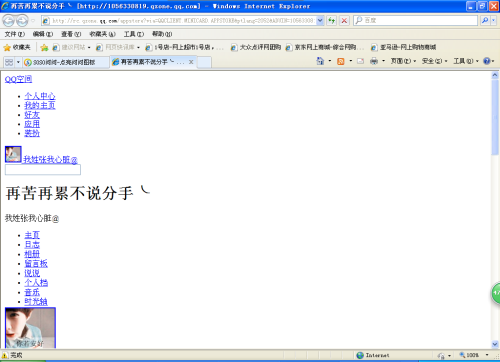Click the Home page icon
Viewport: 500px width, 362px height.
point(320,61)
